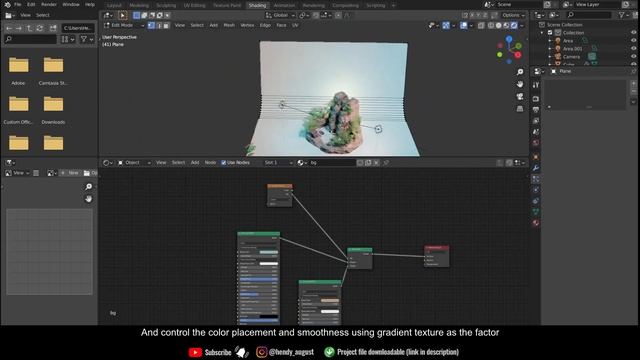Open the Modifiers wrench properties tab
The image size is (640, 360).
[536, 168]
